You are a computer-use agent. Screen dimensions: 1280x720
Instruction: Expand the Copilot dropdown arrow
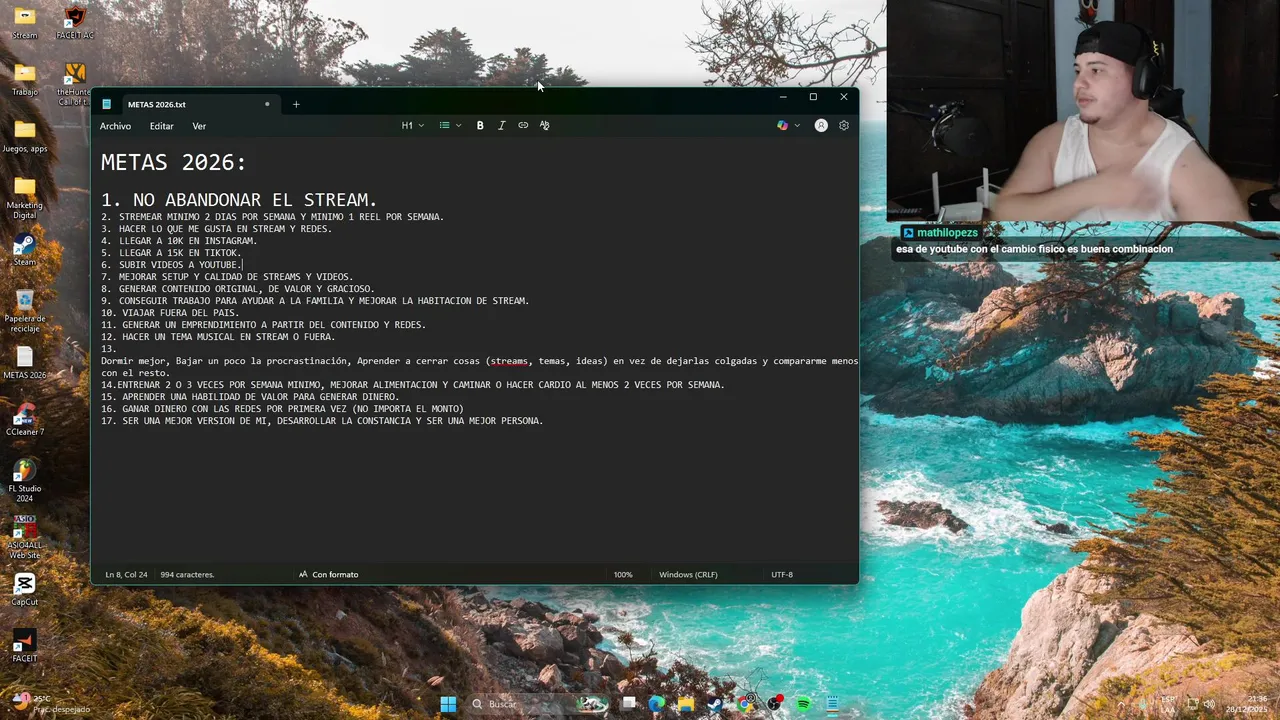click(797, 125)
